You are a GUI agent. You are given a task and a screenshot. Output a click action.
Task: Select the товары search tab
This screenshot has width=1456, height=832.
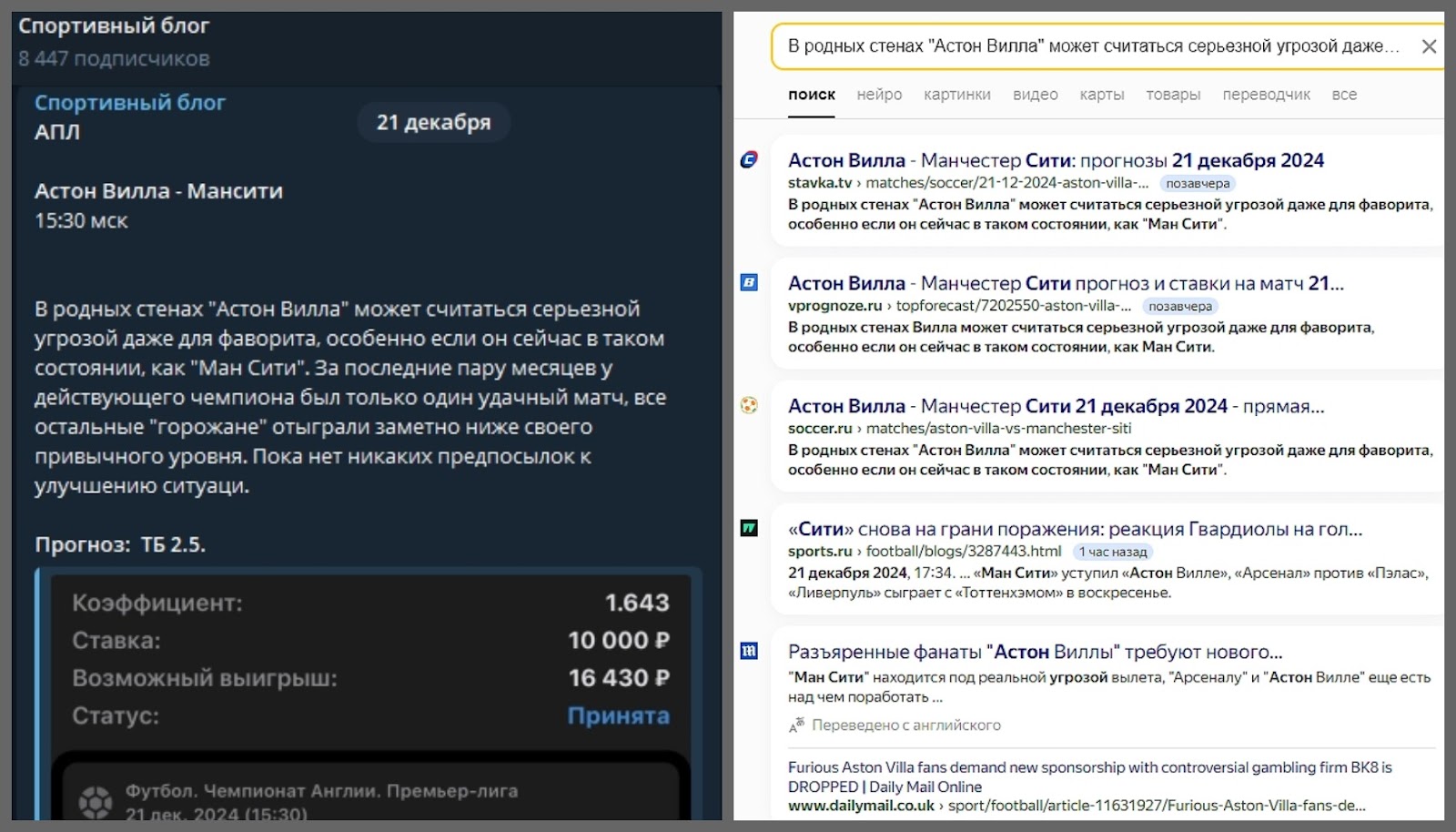pos(1173,95)
